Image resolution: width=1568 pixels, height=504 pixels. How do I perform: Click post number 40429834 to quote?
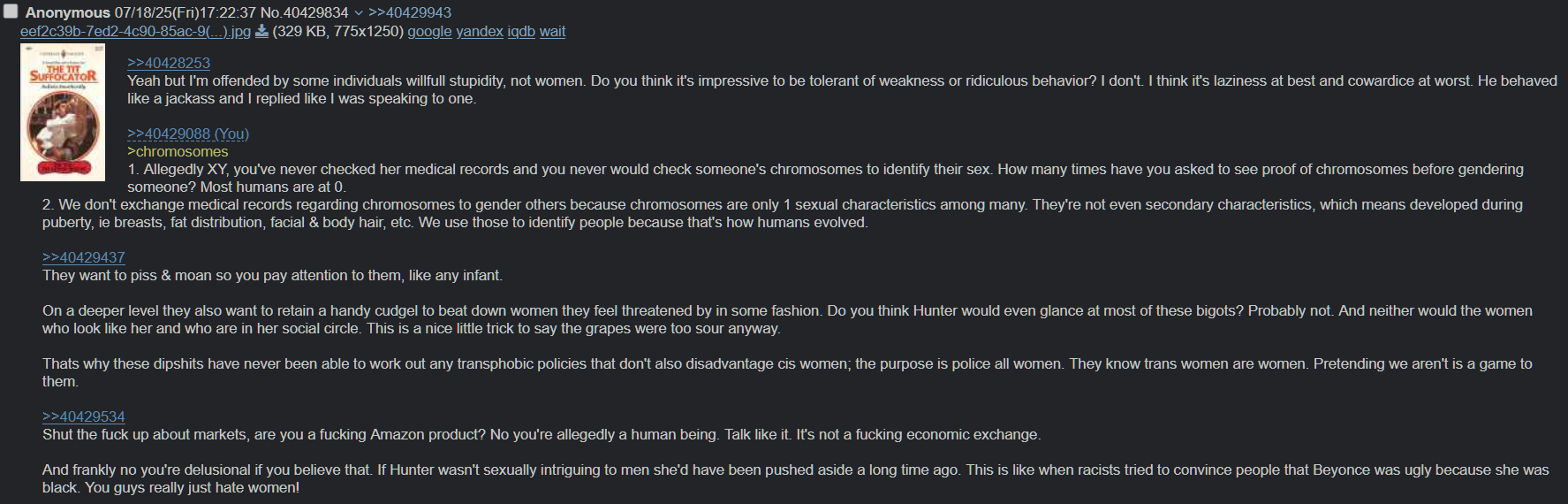click(315, 13)
